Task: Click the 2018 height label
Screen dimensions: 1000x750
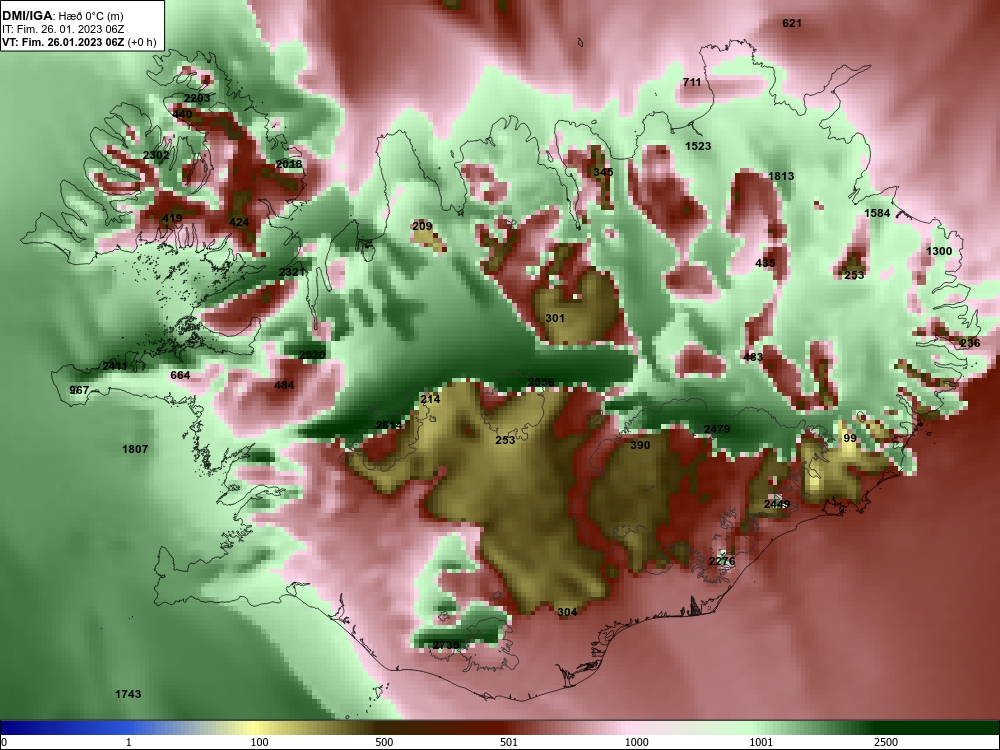Action: (289, 164)
